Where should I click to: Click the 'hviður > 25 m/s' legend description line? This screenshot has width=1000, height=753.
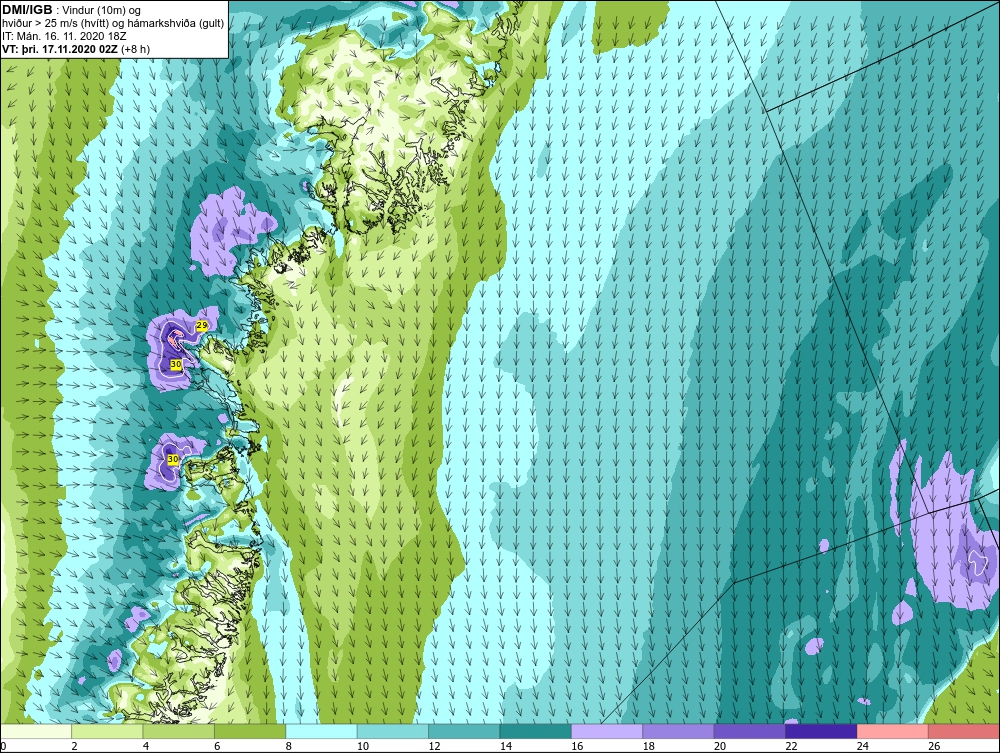(x=113, y=24)
